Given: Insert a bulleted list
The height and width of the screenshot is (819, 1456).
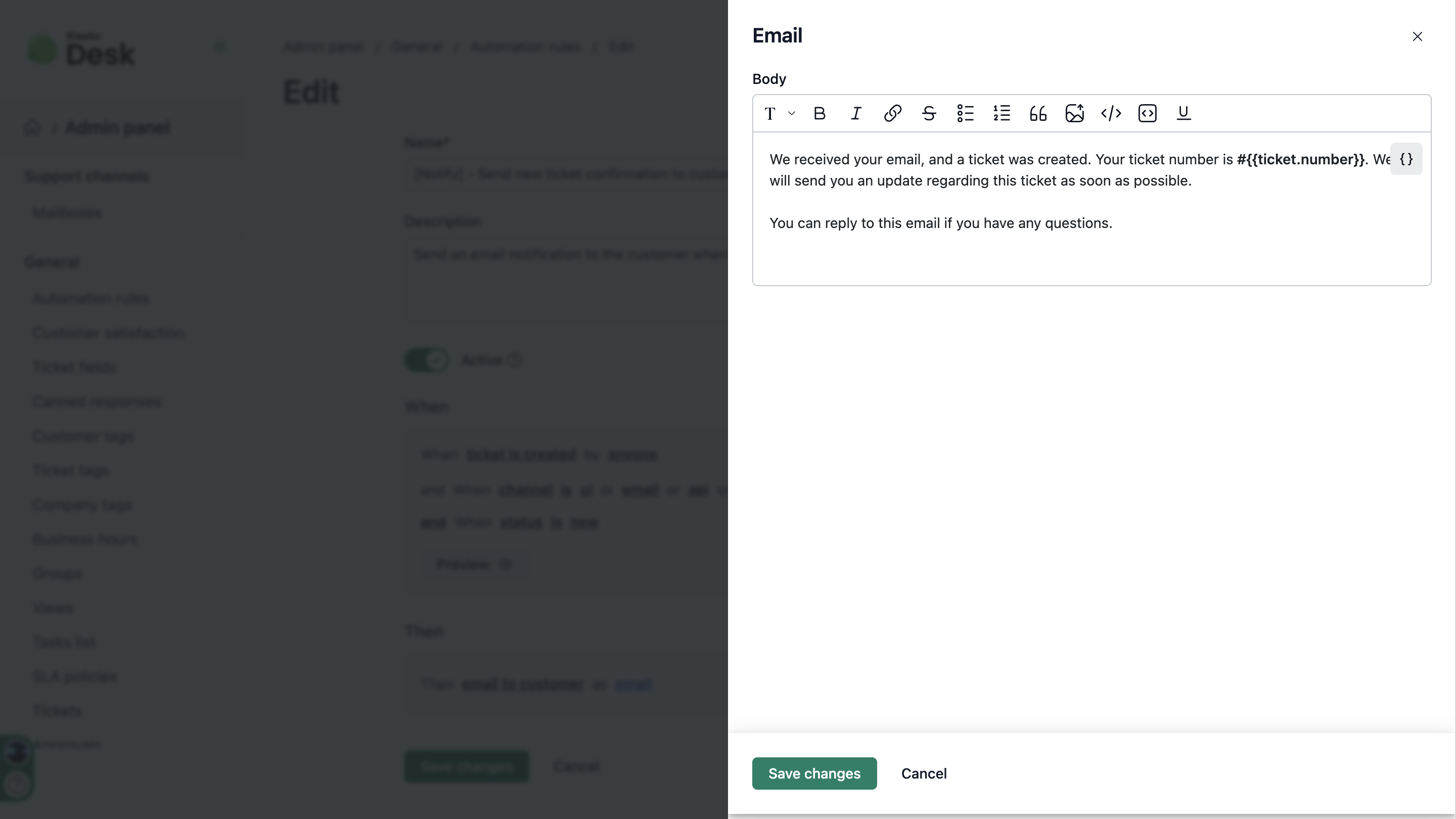Looking at the screenshot, I should coord(966,114).
